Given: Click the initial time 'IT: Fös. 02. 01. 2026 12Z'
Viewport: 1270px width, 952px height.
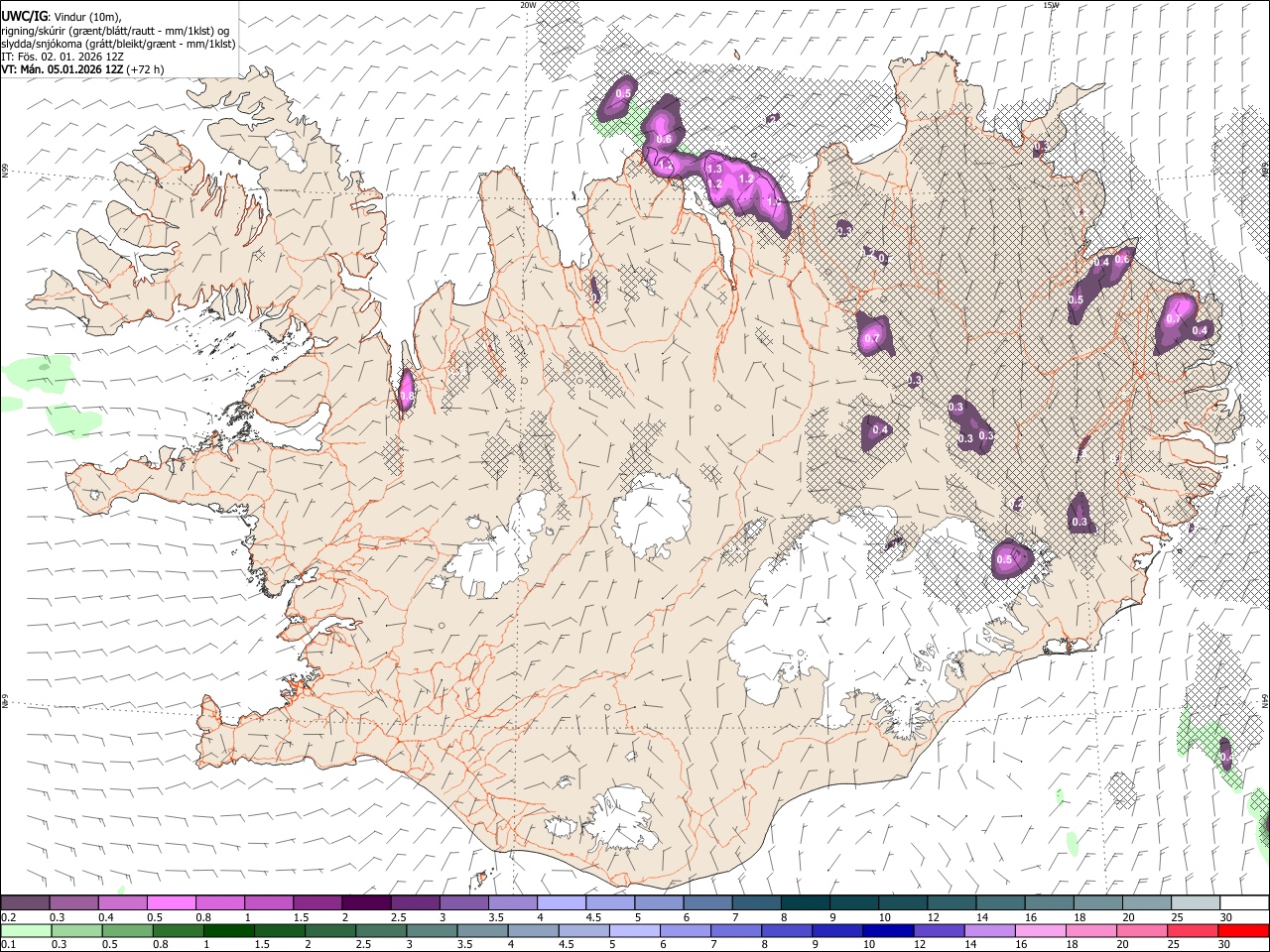Looking at the screenshot, I should (x=63, y=57).
